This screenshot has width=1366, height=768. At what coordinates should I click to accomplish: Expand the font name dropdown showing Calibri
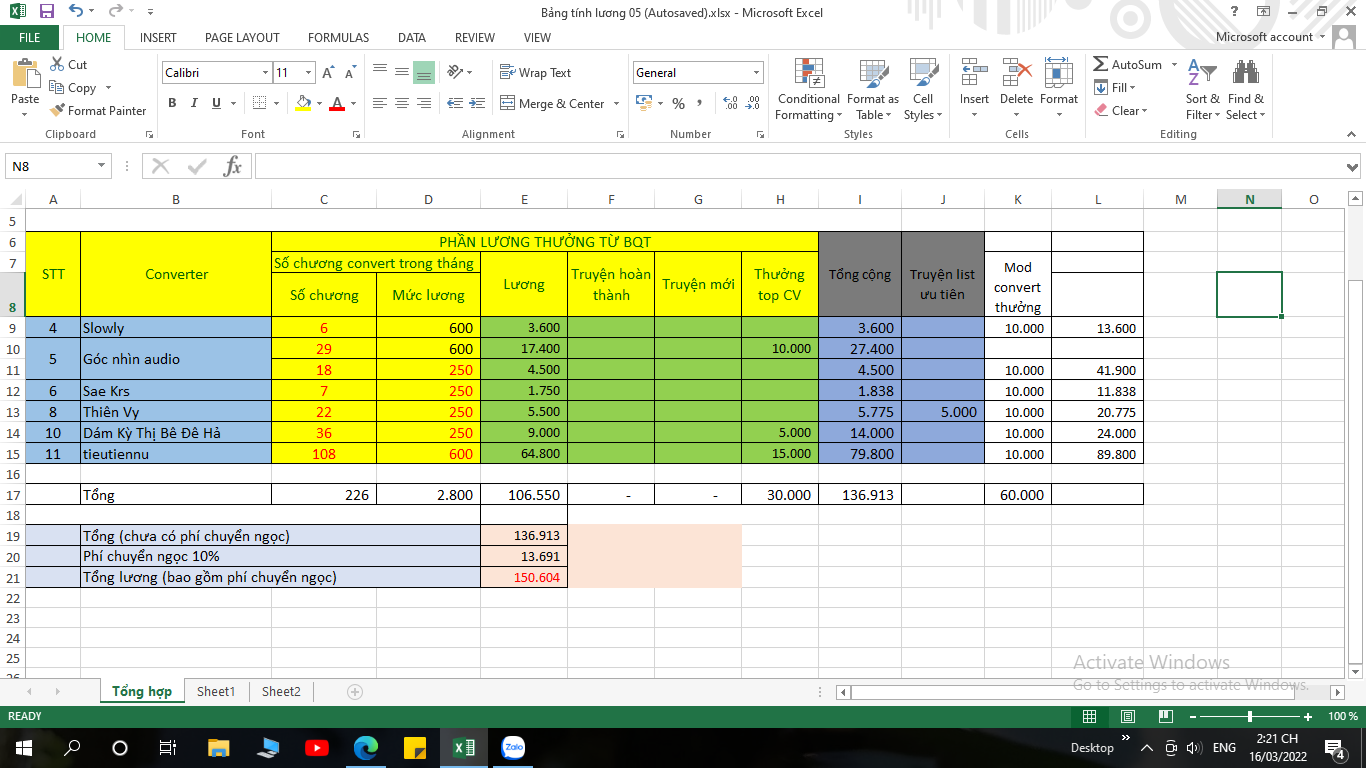[265, 73]
